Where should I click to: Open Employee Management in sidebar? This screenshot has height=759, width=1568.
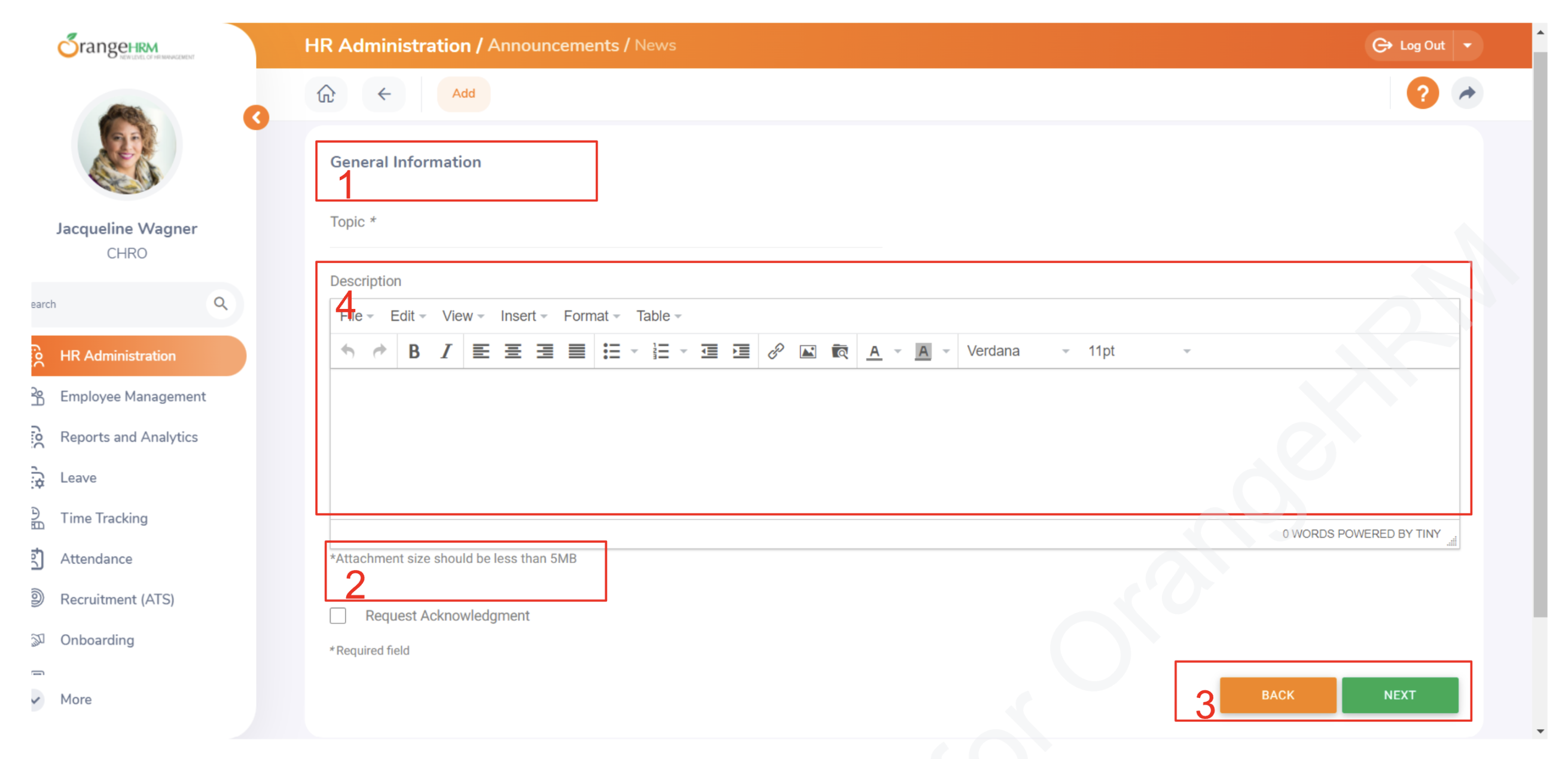133,396
